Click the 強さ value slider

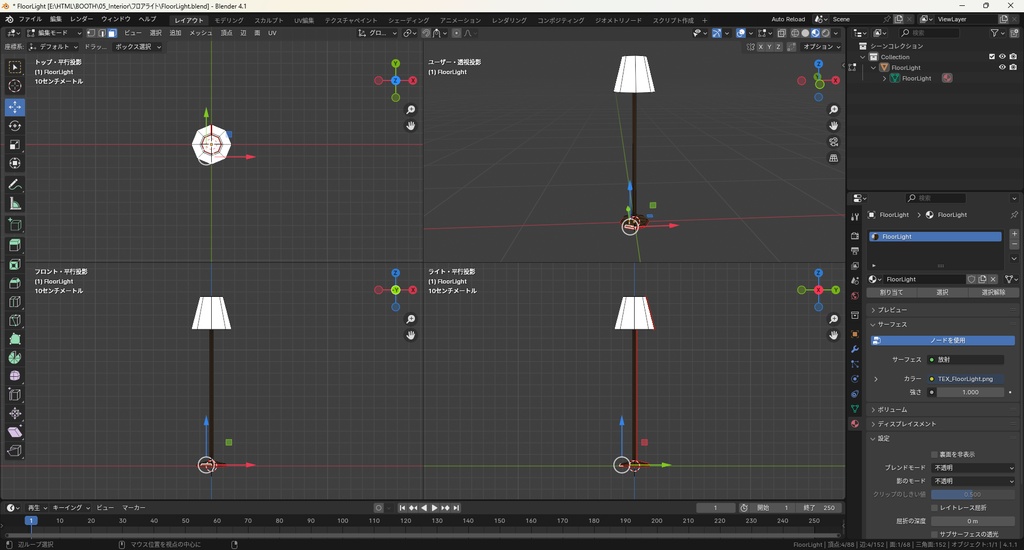pyautogui.click(x=969, y=392)
